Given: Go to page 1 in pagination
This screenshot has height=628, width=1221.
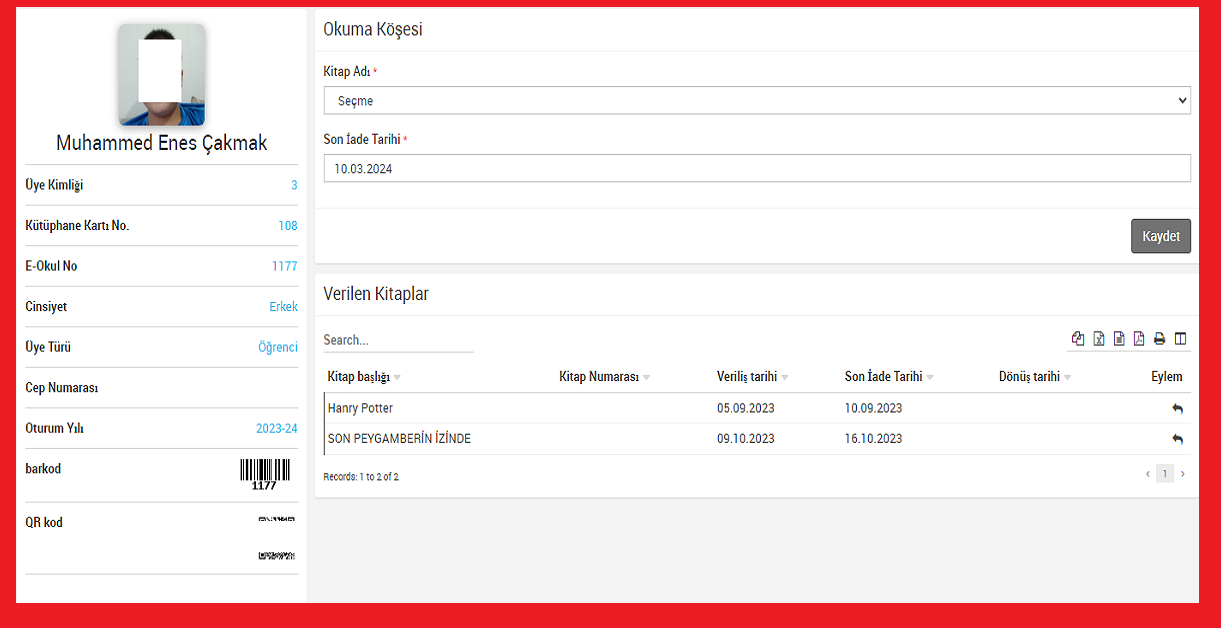Looking at the screenshot, I should click(x=1164, y=474).
